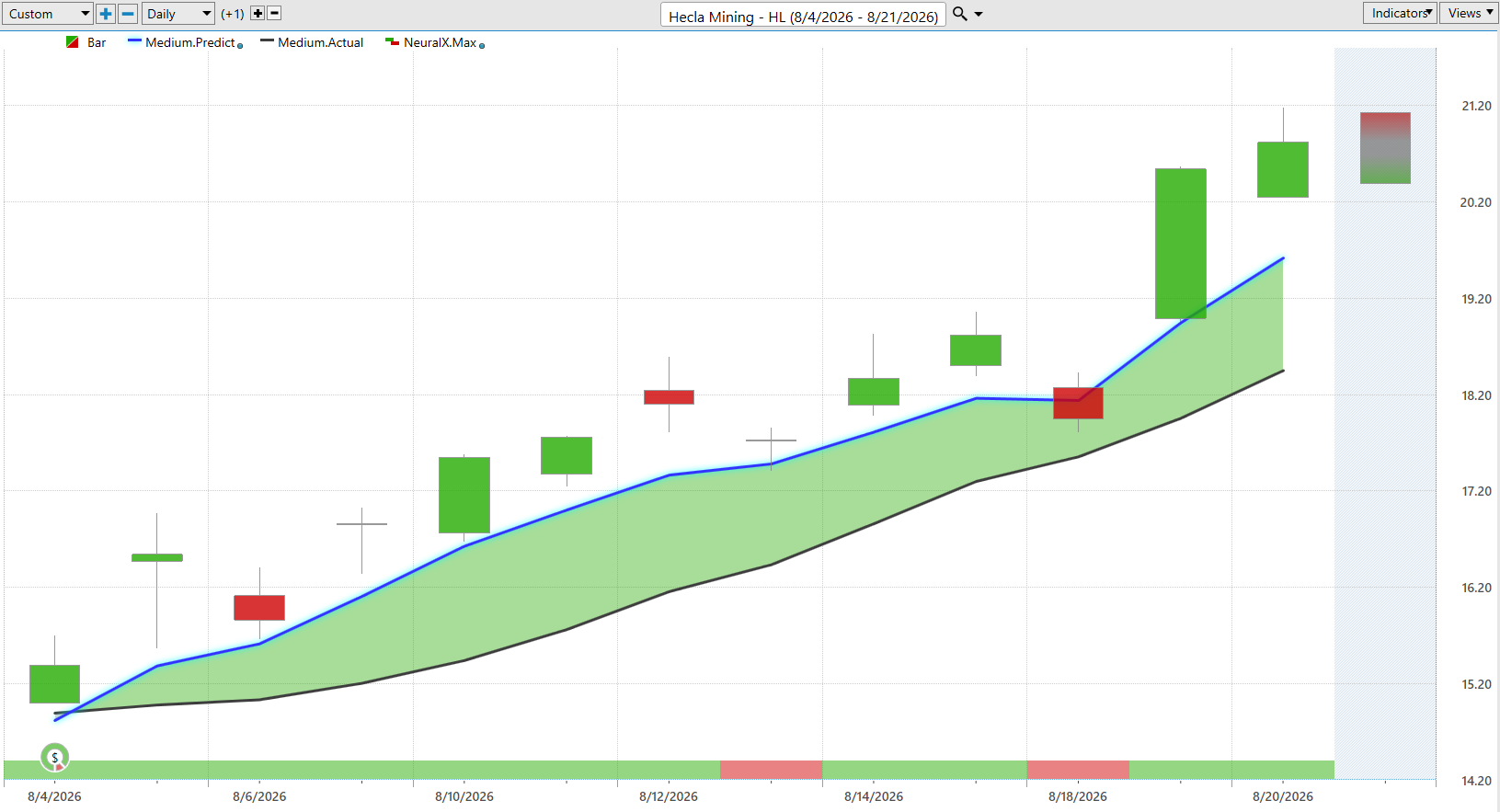
Task: Click the blue plus zoom-in button
Action: (106, 14)
